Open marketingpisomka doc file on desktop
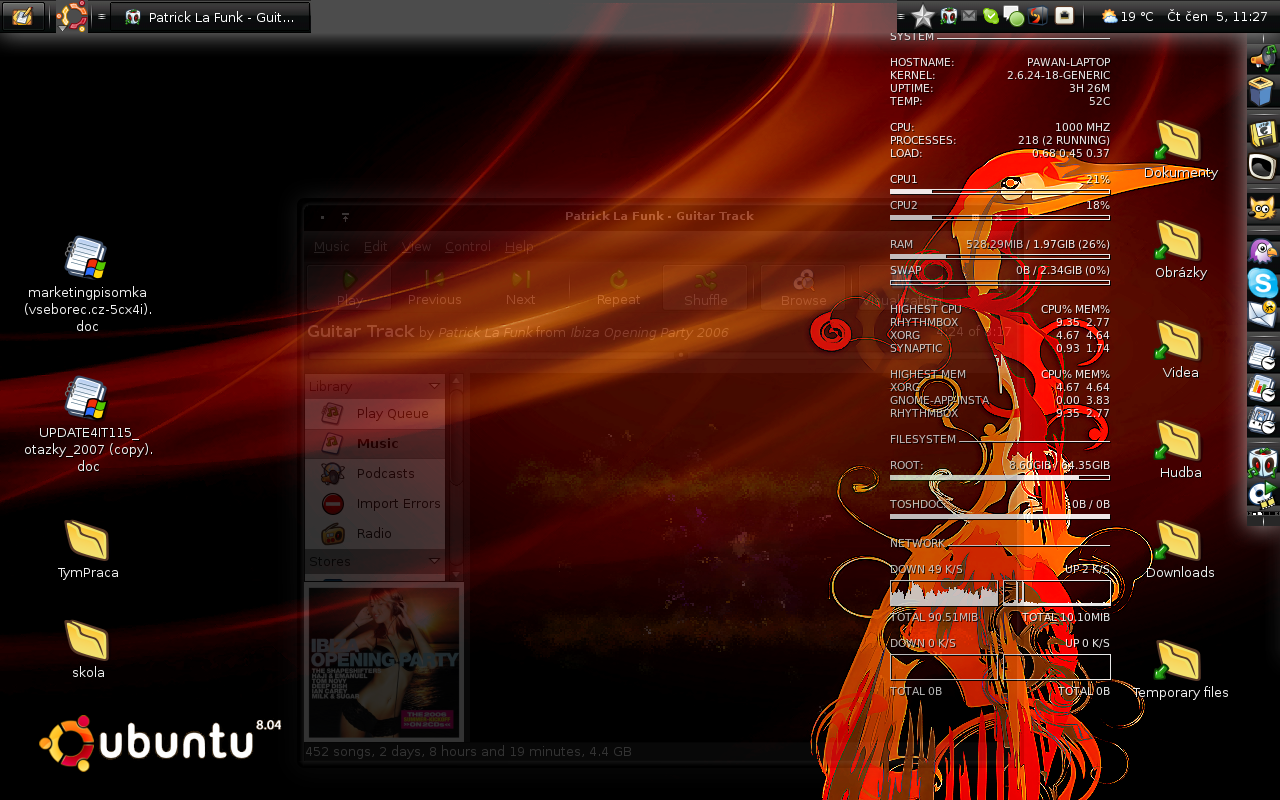The image size is (1280, 800). click(87, 286)
